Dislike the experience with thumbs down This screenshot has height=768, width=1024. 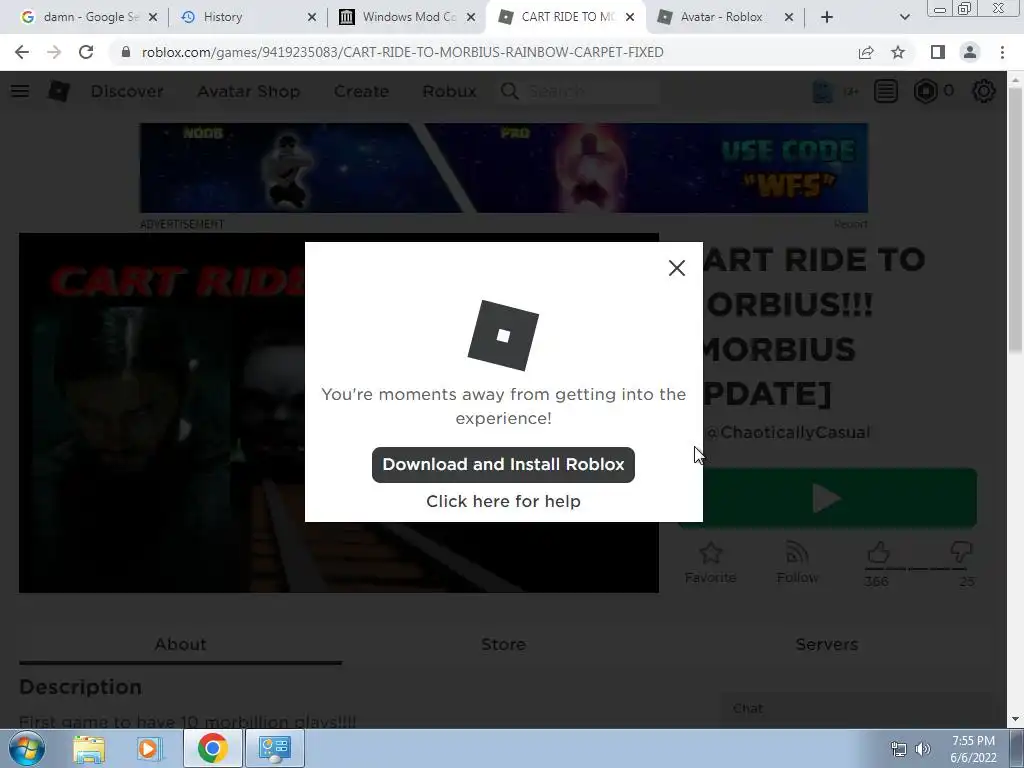pyautogui.click(x=961, y=553)
